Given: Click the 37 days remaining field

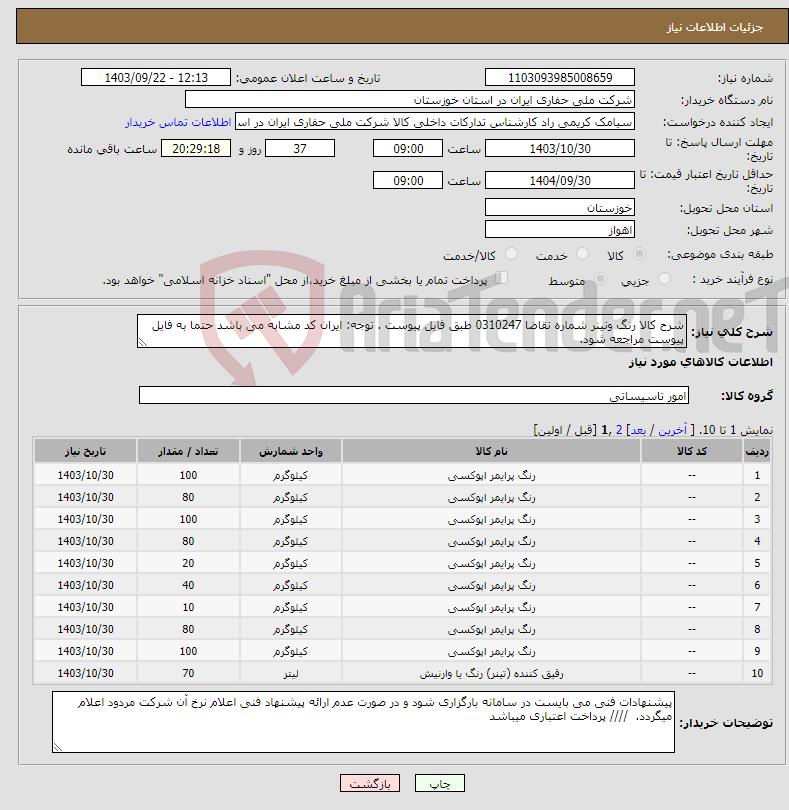Looking at the screenshot, I should point(300,149).
